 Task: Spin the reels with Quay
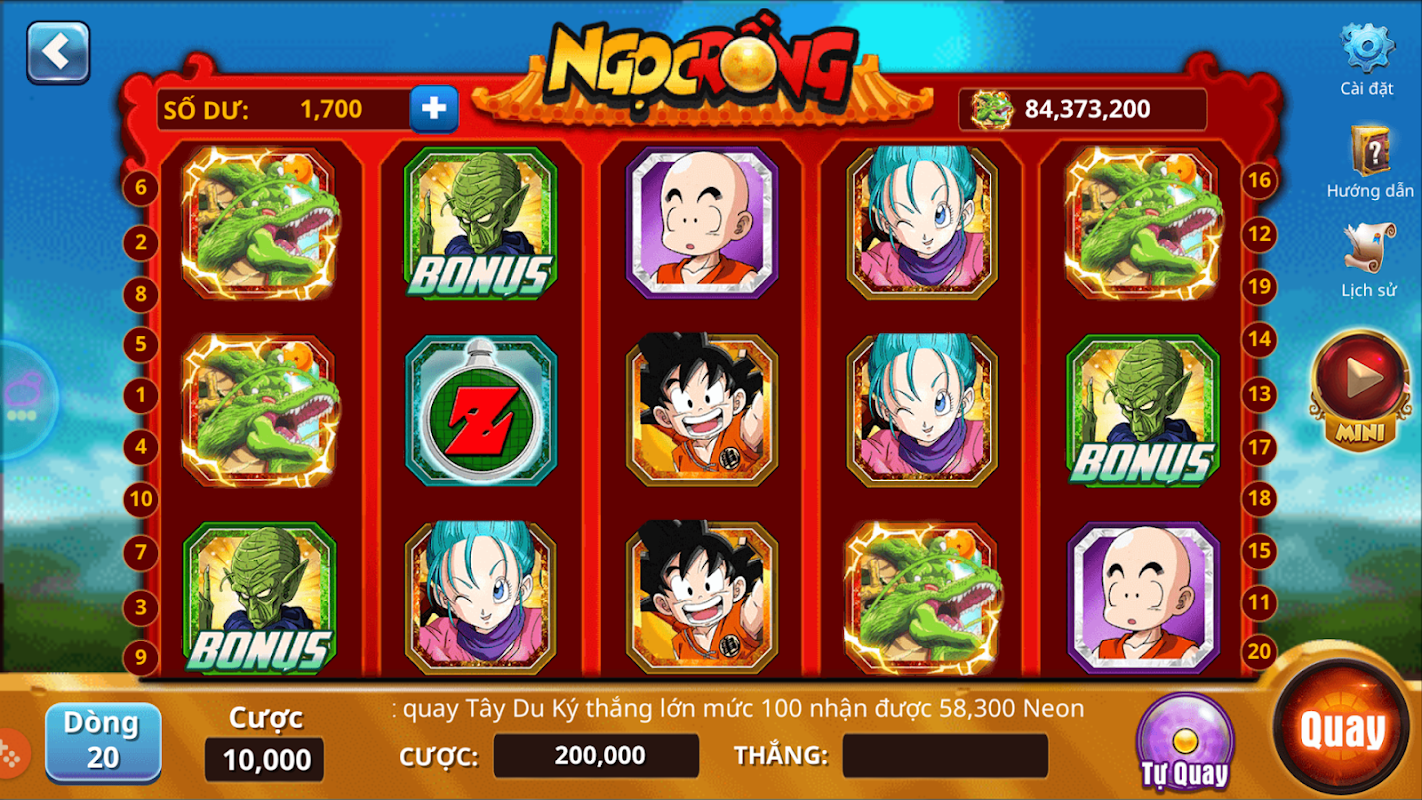[x=1342, y=730]
